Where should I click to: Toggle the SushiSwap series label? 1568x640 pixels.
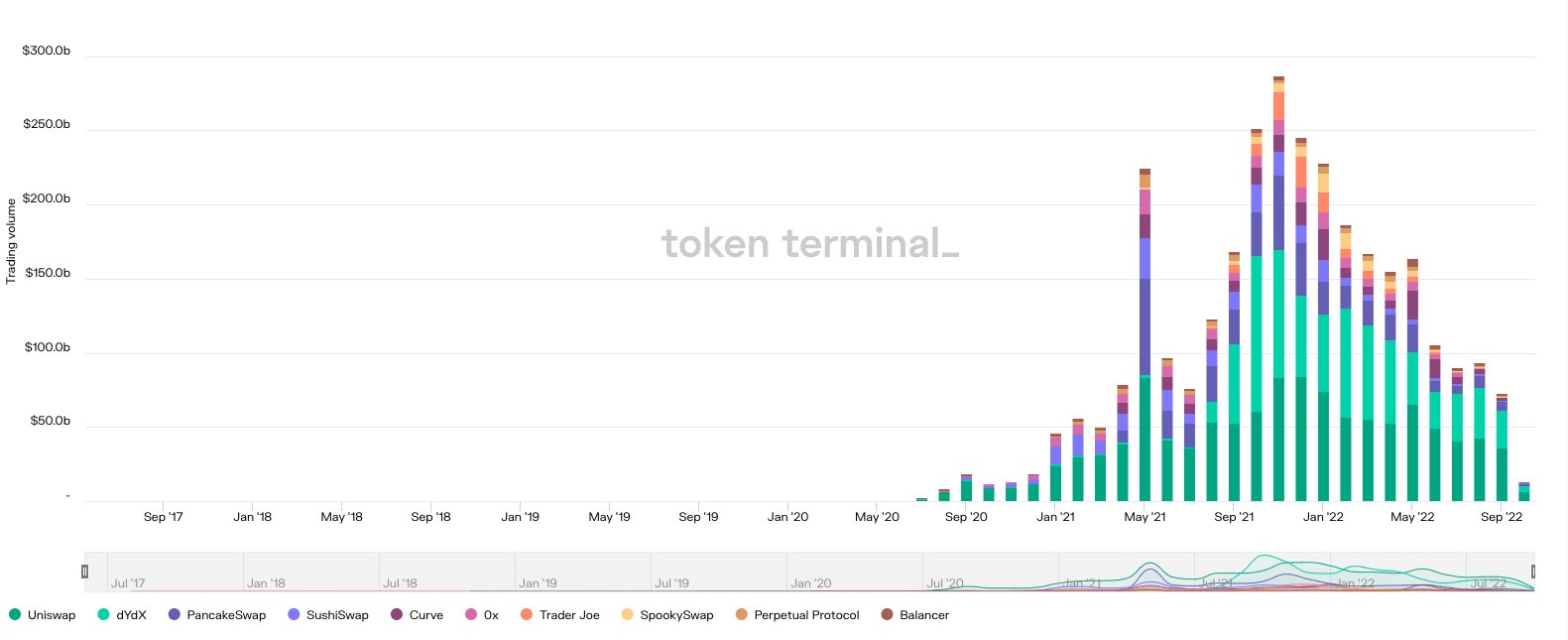point(337,615)
